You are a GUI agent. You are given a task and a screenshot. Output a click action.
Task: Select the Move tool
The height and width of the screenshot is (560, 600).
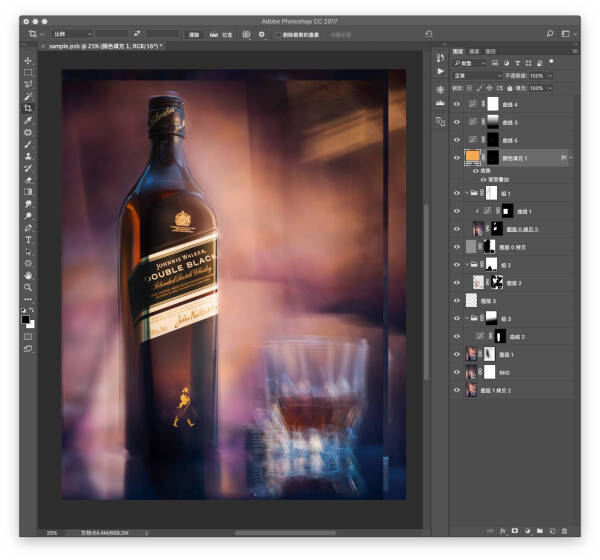coord(28,61)
